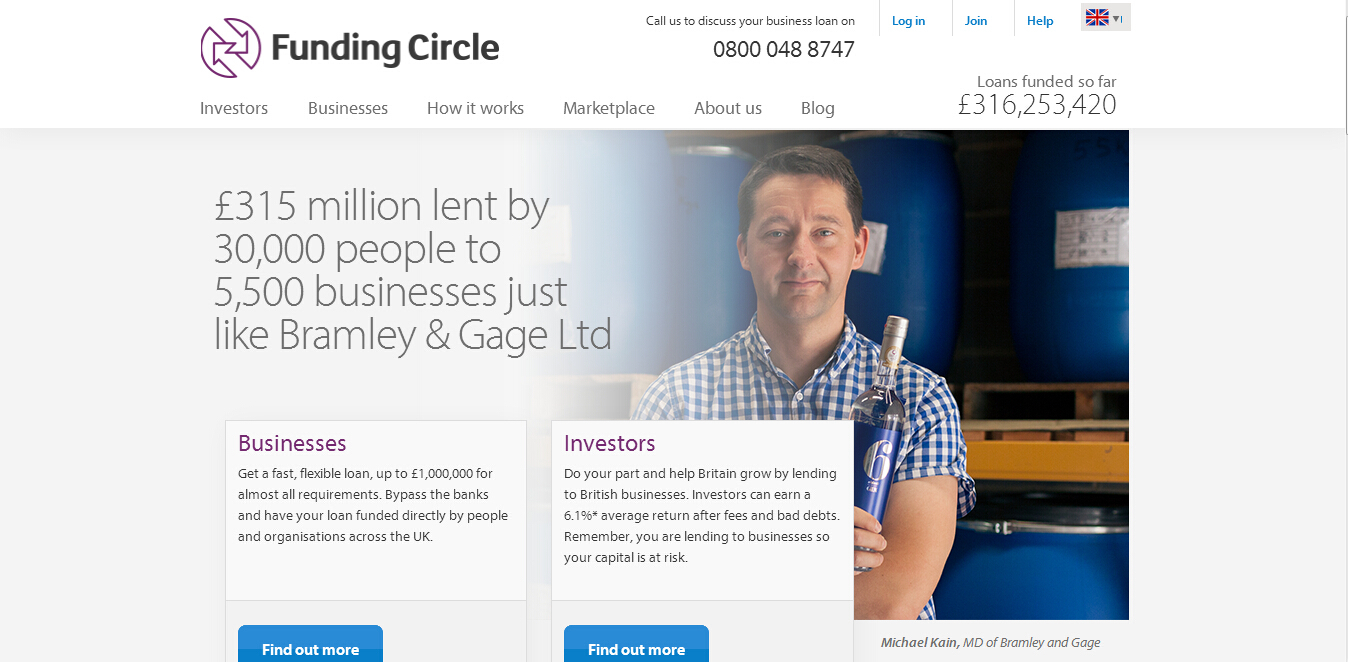
Task: Open the Investors menu item
Action: [x=234, y=108]
